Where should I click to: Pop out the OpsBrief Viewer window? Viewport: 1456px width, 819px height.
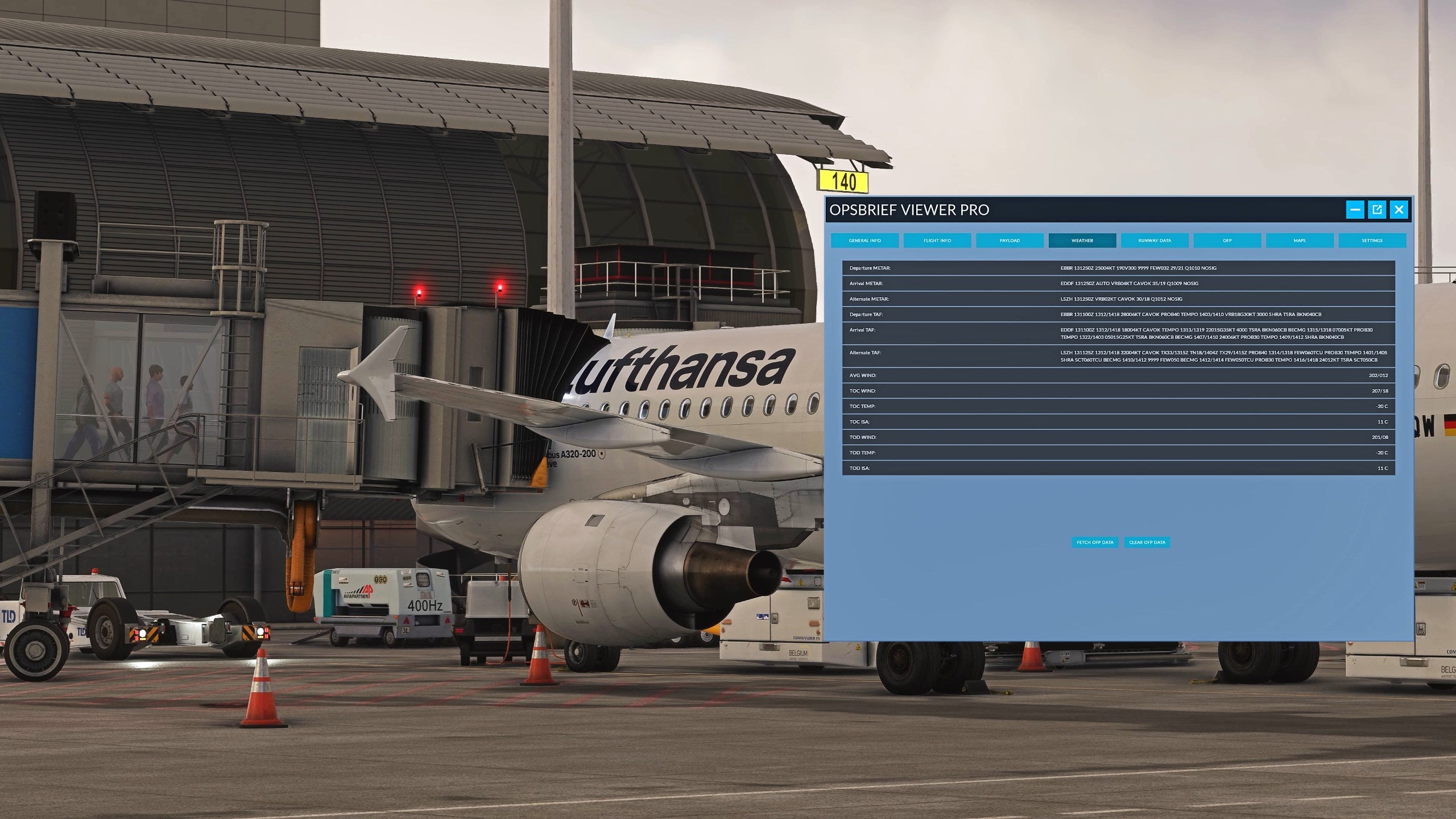pos(1377,209)
